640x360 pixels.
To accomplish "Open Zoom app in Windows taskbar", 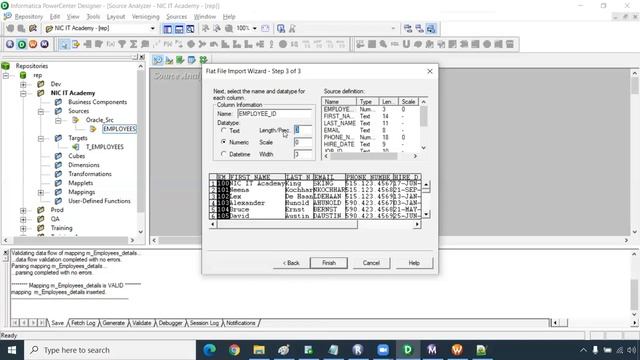I will pos(383,350).
